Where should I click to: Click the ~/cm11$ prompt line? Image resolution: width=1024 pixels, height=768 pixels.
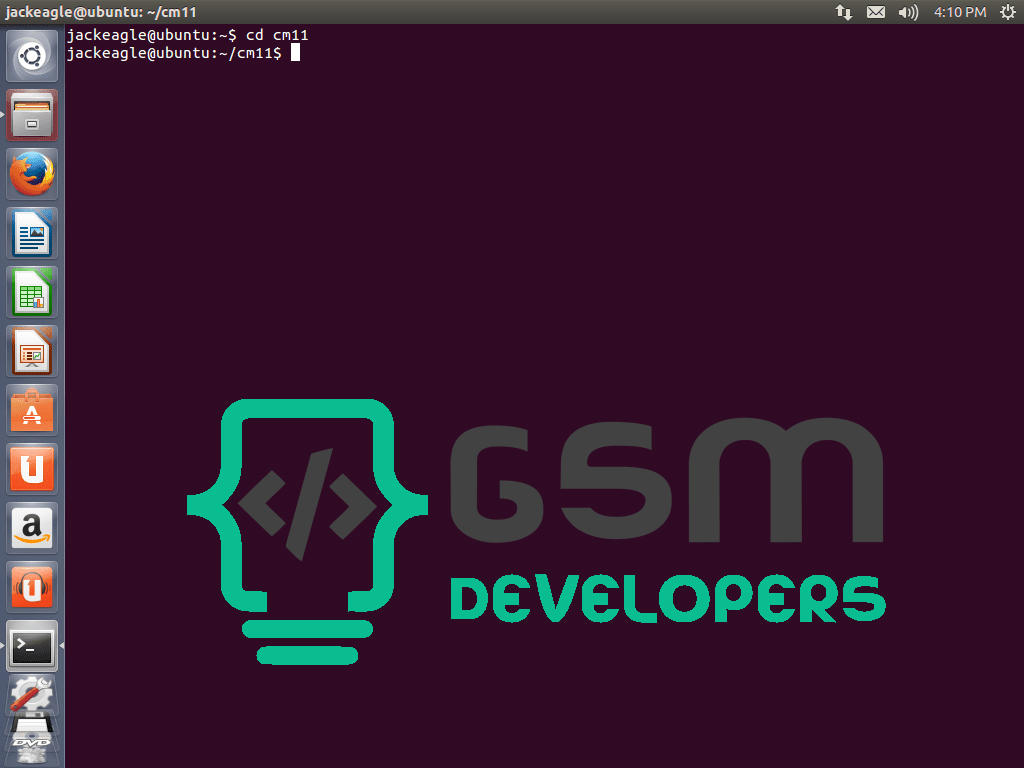click(x=184, y=53)
